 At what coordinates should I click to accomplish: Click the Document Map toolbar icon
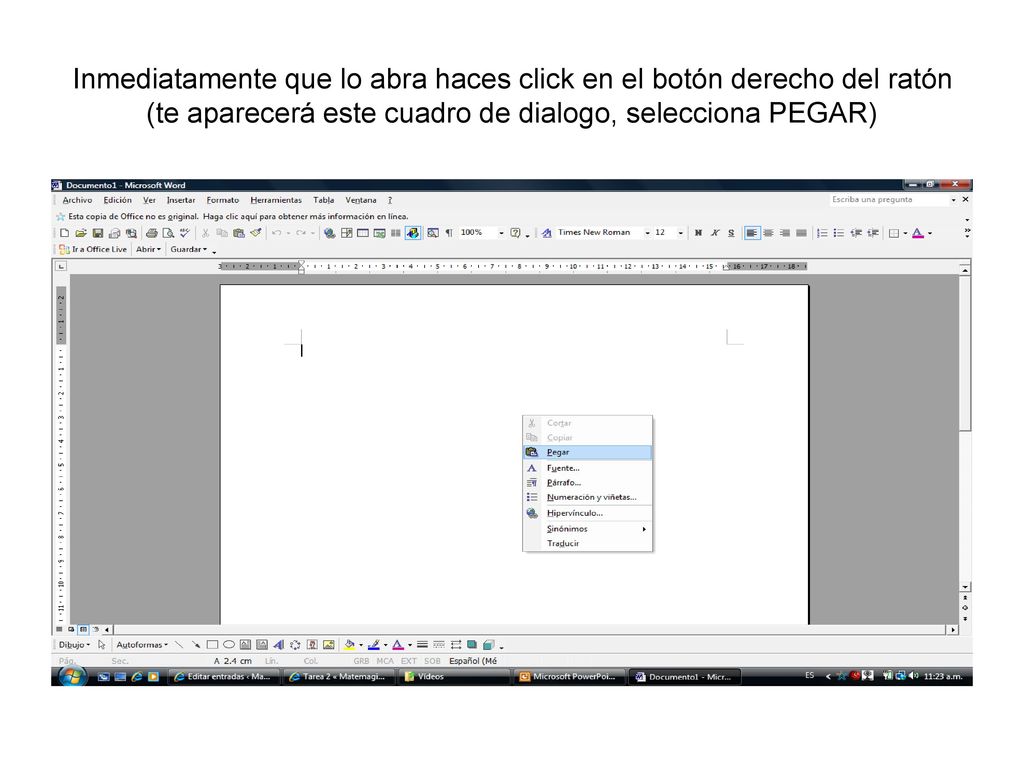click(x=432, y=233)
